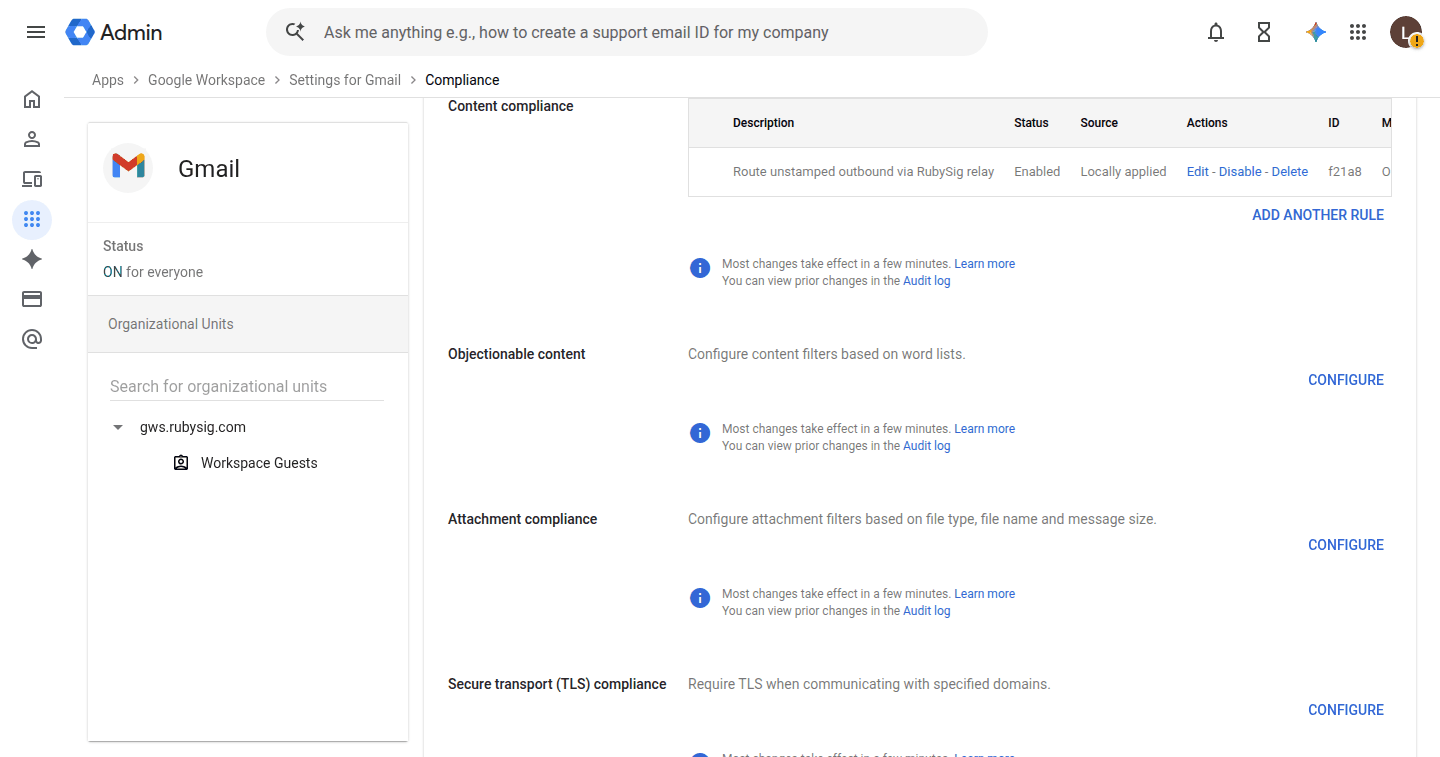Open Users (Directory) sidebar icon
Screen dimensions: 1440x757
32,139
